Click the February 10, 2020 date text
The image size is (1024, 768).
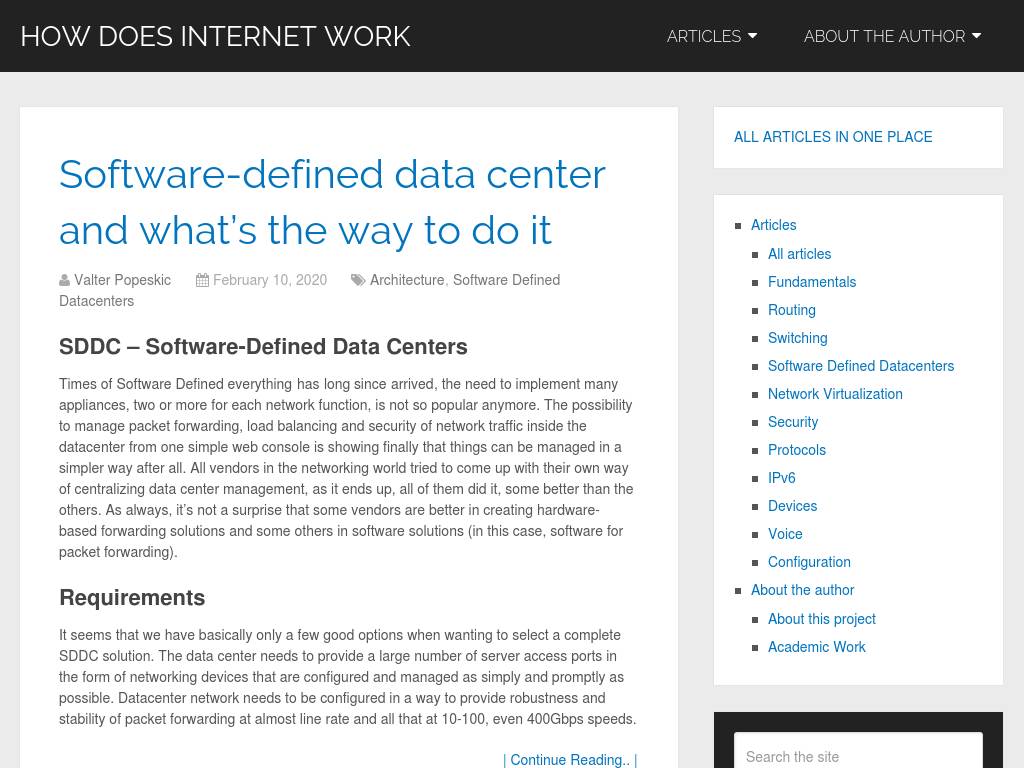point(270,280)
